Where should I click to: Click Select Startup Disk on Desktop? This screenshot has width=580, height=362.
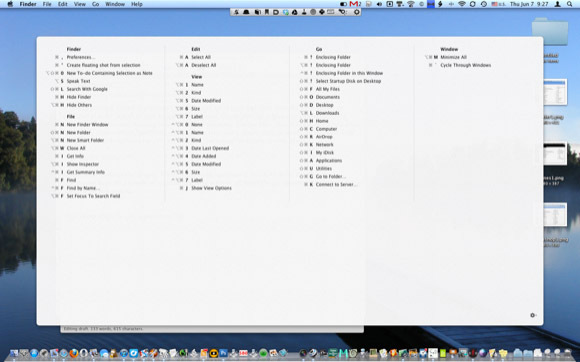coord(348,81)
